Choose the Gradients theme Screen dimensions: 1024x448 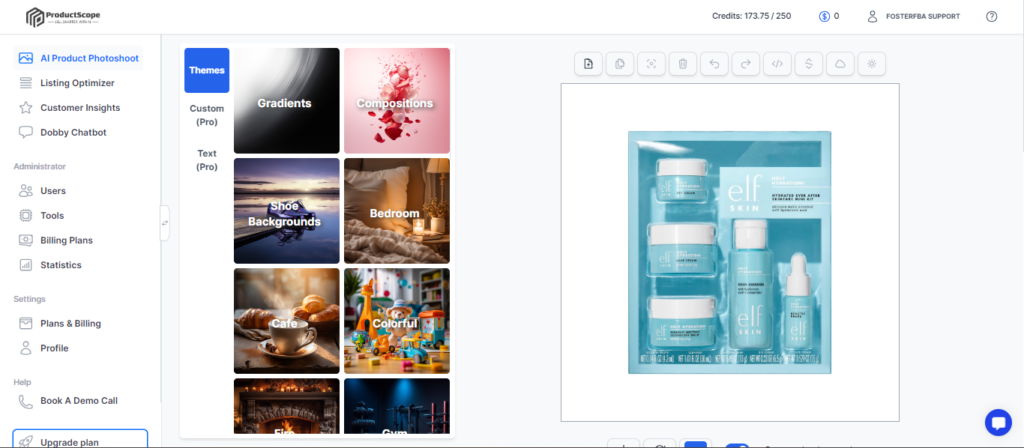pyautogui.click(x=287, y=101)
